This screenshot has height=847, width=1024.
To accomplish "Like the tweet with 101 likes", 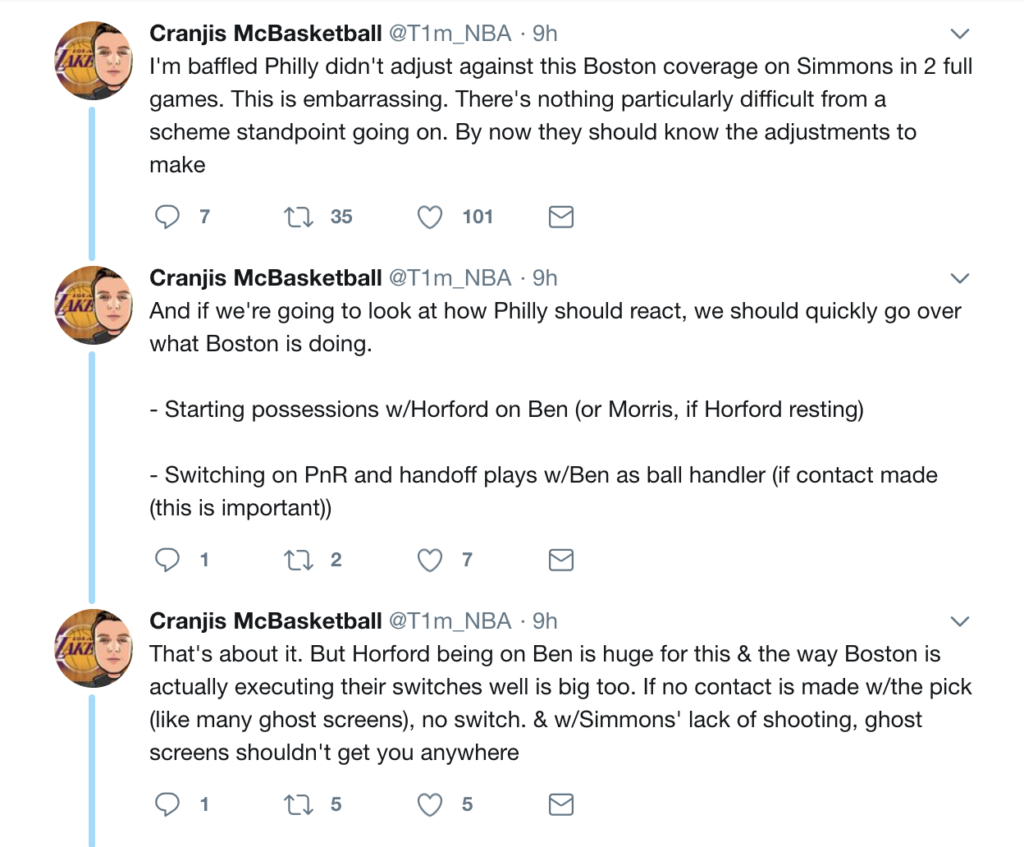I will (430, 216).
